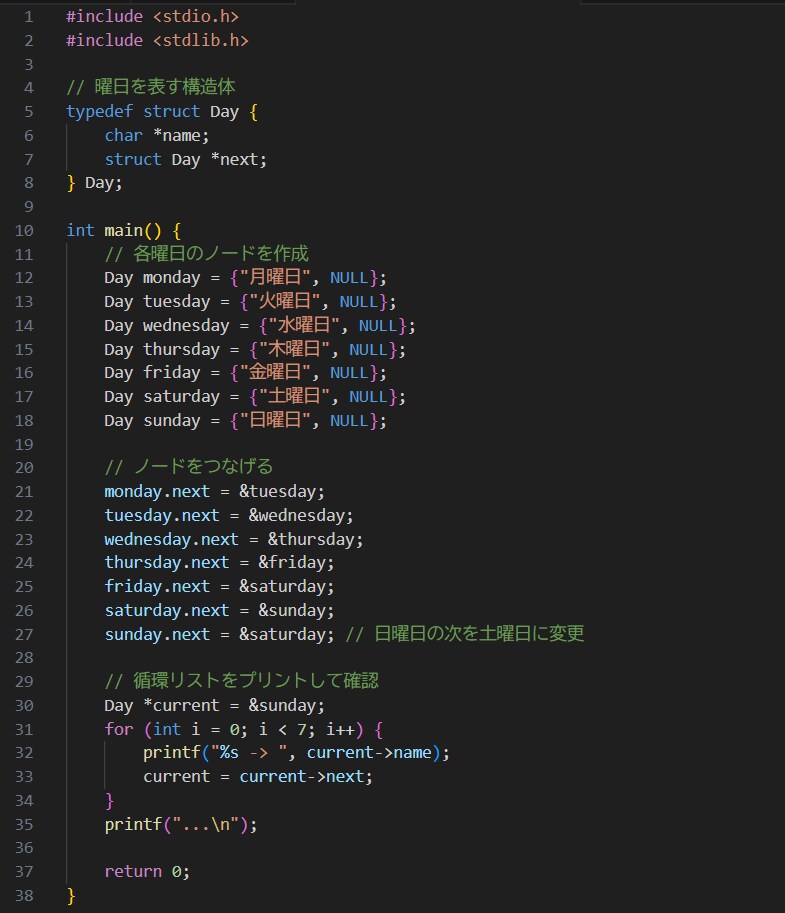Click the typedef keyword
Screen dimensions: 785x913
[x=99, y=111]
